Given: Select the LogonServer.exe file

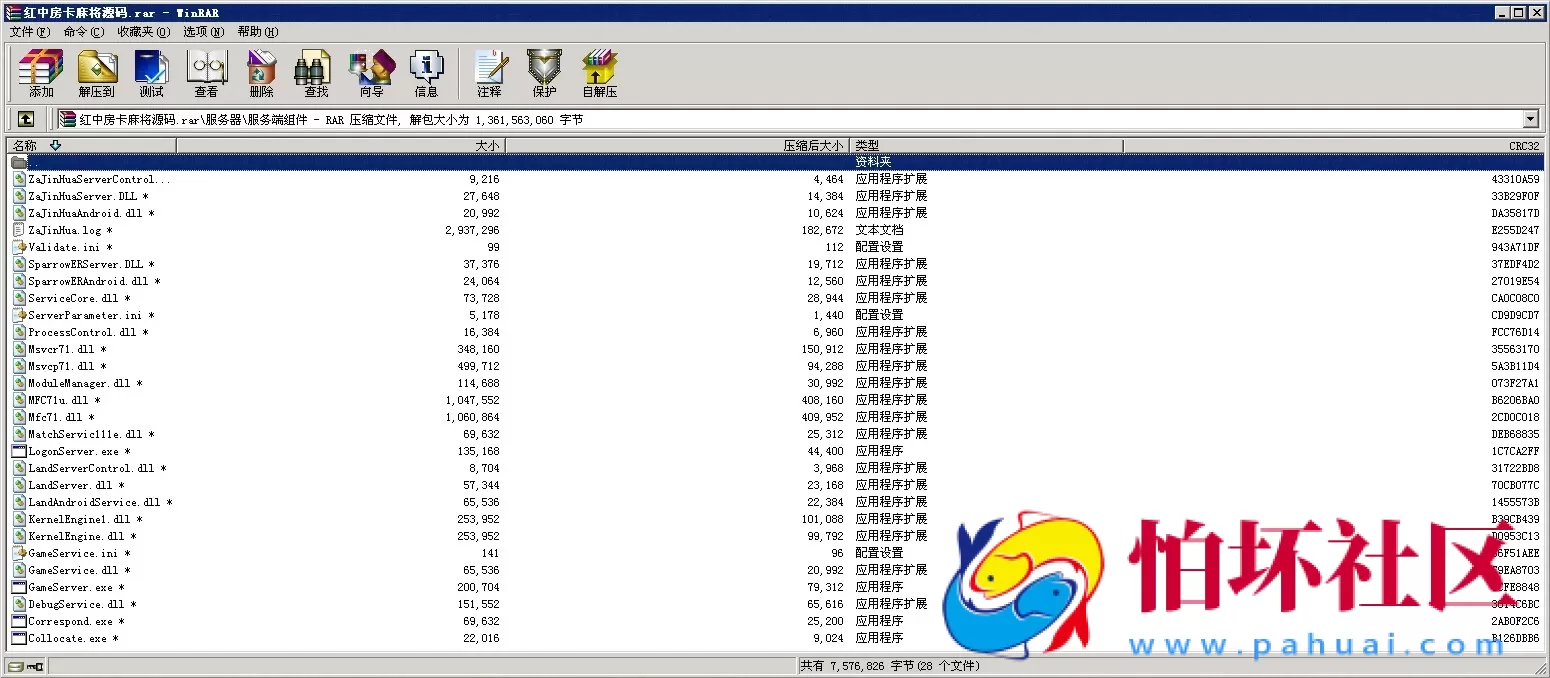Looking at the screenshot, I should (x=73, y=452).
